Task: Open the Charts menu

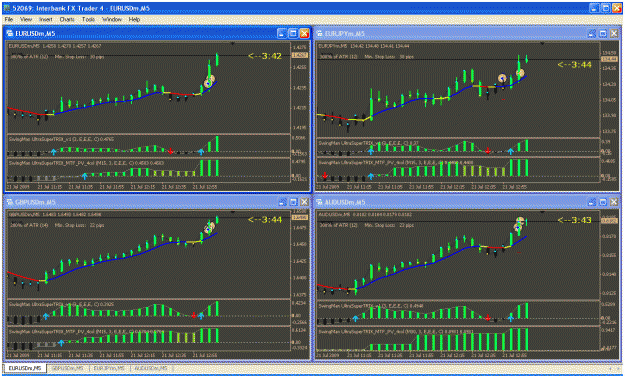Action: (x=67, y=19)
